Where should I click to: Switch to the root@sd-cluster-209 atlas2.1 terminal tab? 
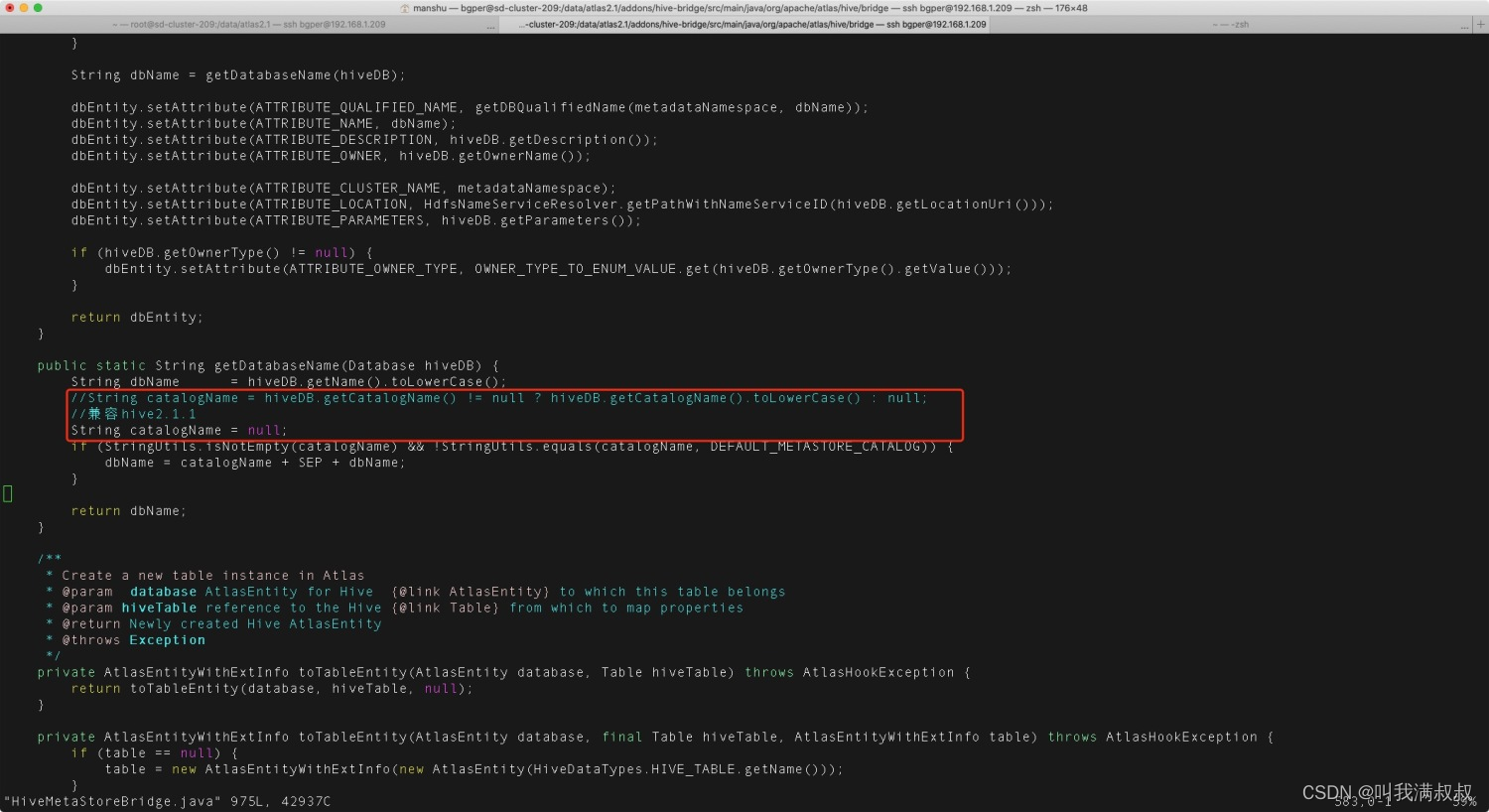tap(248, 25)
